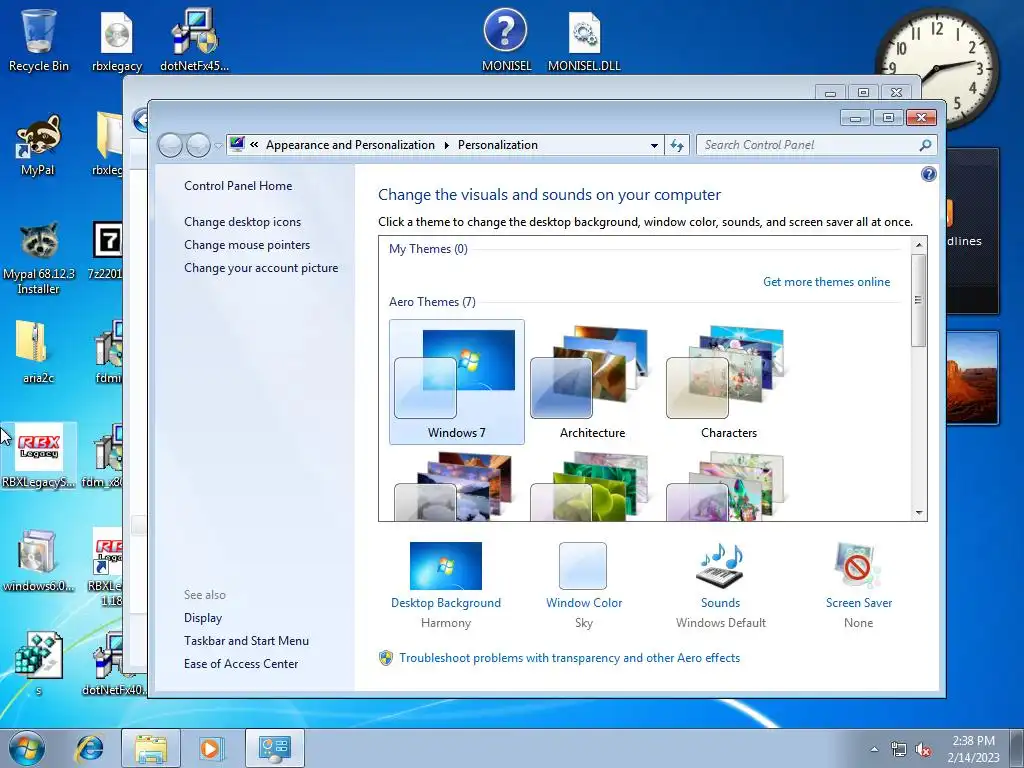Click Appearance and Personalization breadcrumb
Viewport: 1024px width, 768px height.
350,145
